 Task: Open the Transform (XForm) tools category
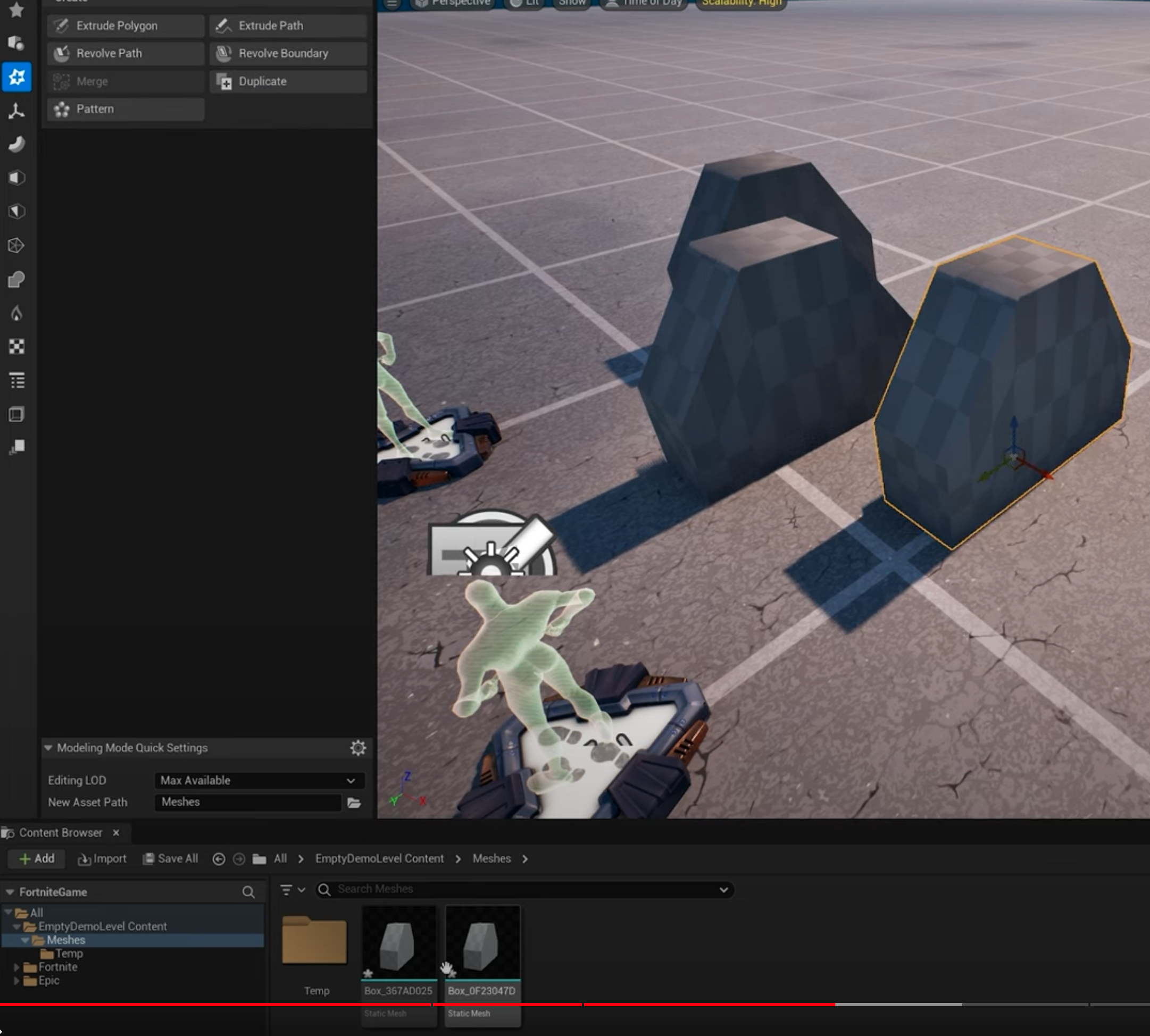pyautogui.click(x=16, y=111)
